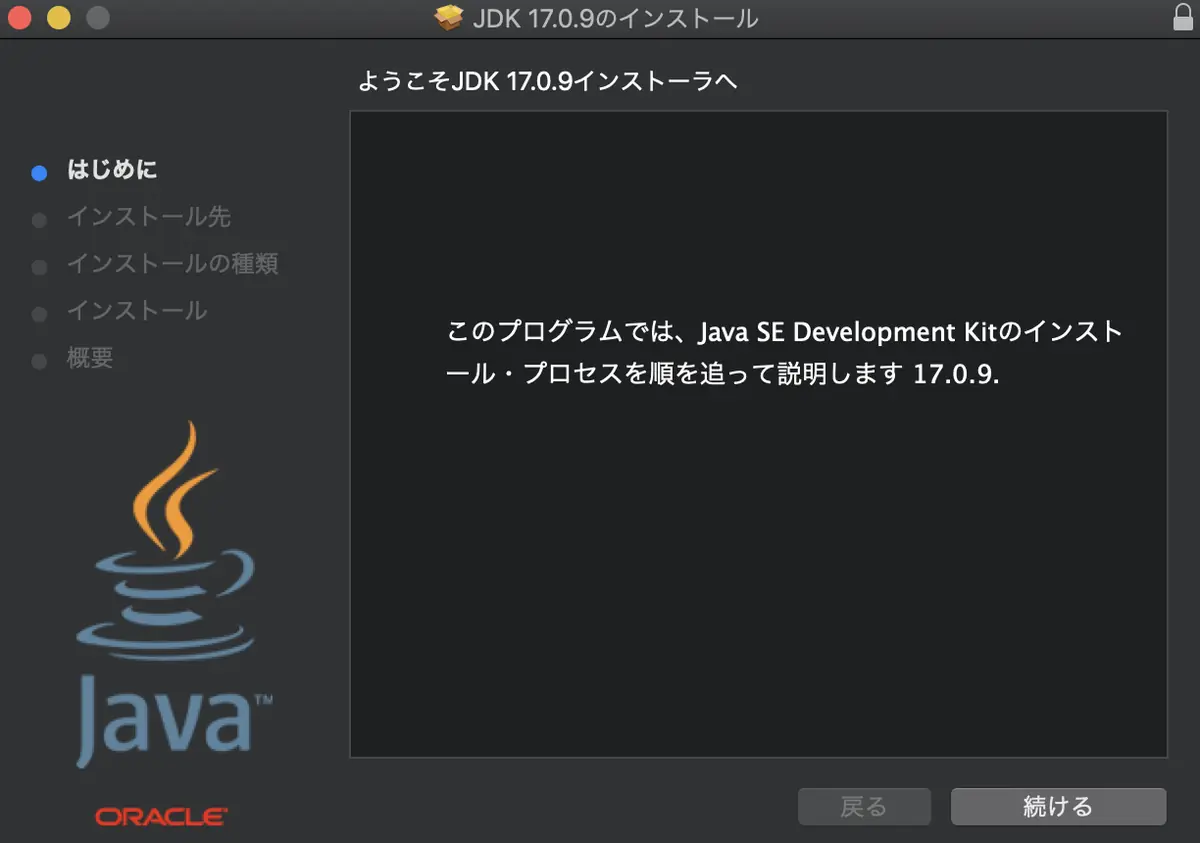1200x843 pixels.
Task: Click the 戻る back button
Action: [864, 806]
